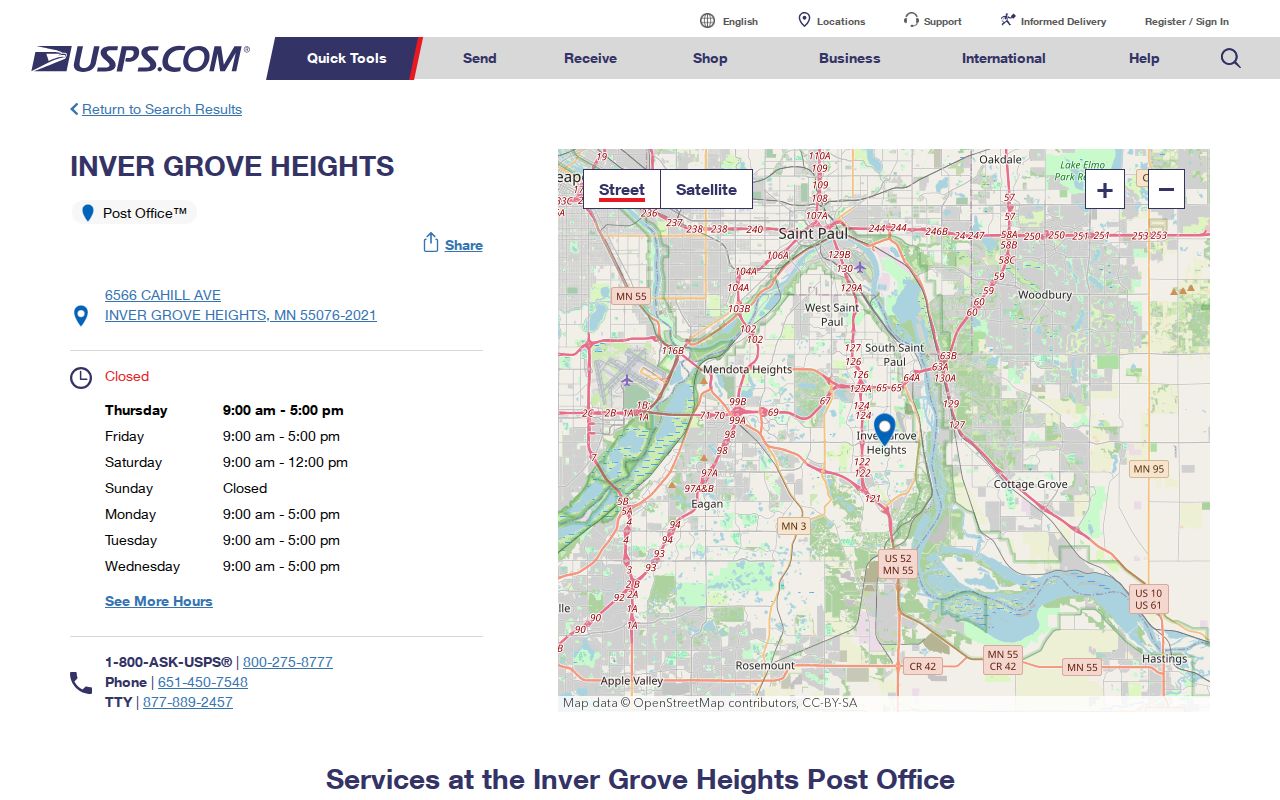Viewport: 1280px width, 800px height.
Task: Click the Sunday Closed hours value
Action: pyautogui.click(x=245, y=488)
